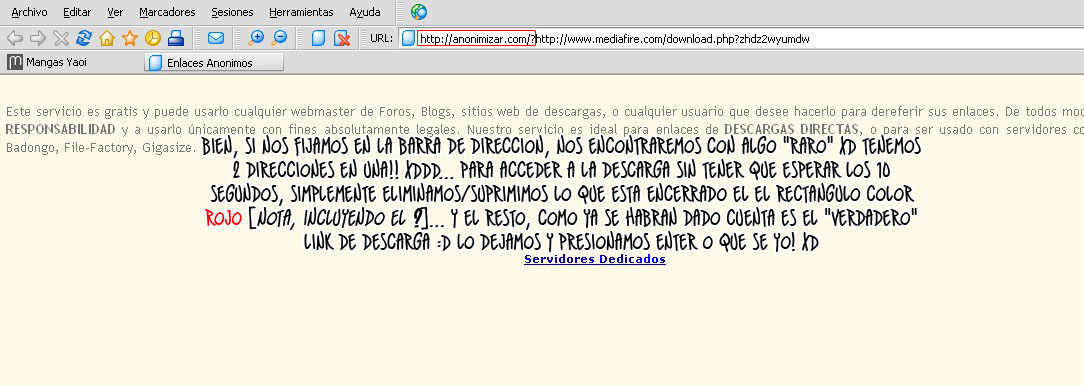Image resolution: width=1084 pixels, height=386 pixels.
Task: Open the Ayuda menu
Action: (365, 12)
